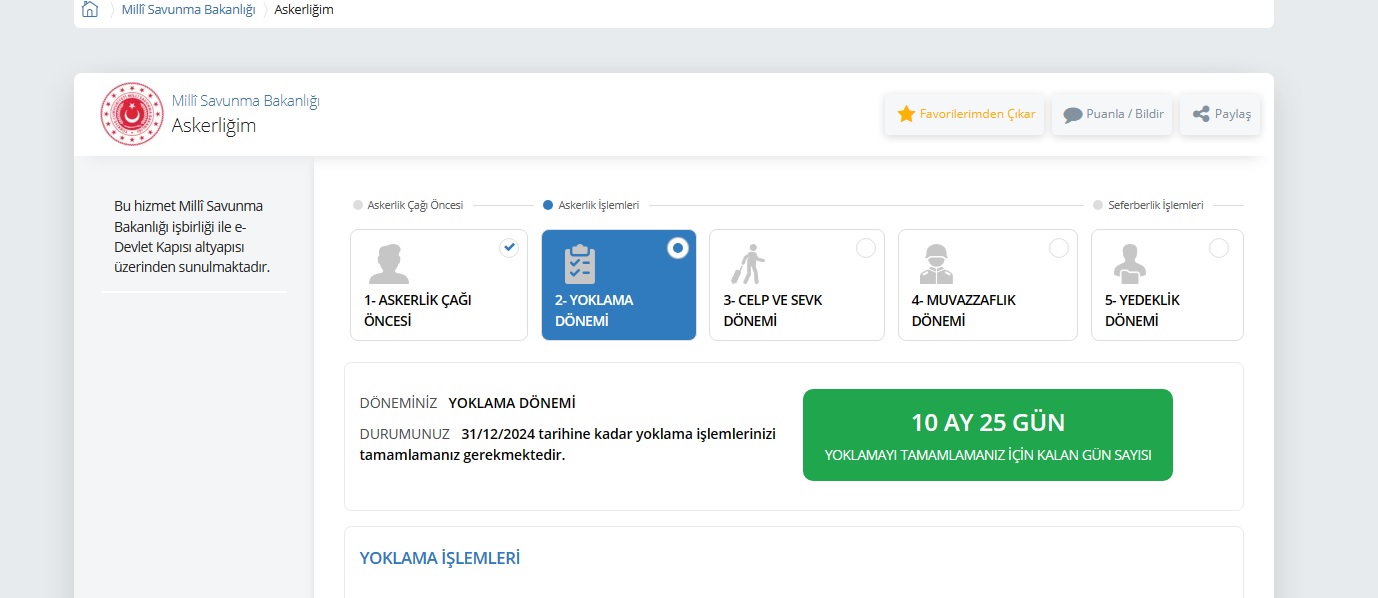This screenshot has width=1378, height=598.
Task: Click the clipboard checklist icon in Yoklama Dönemi
Action: pos(580,264)
